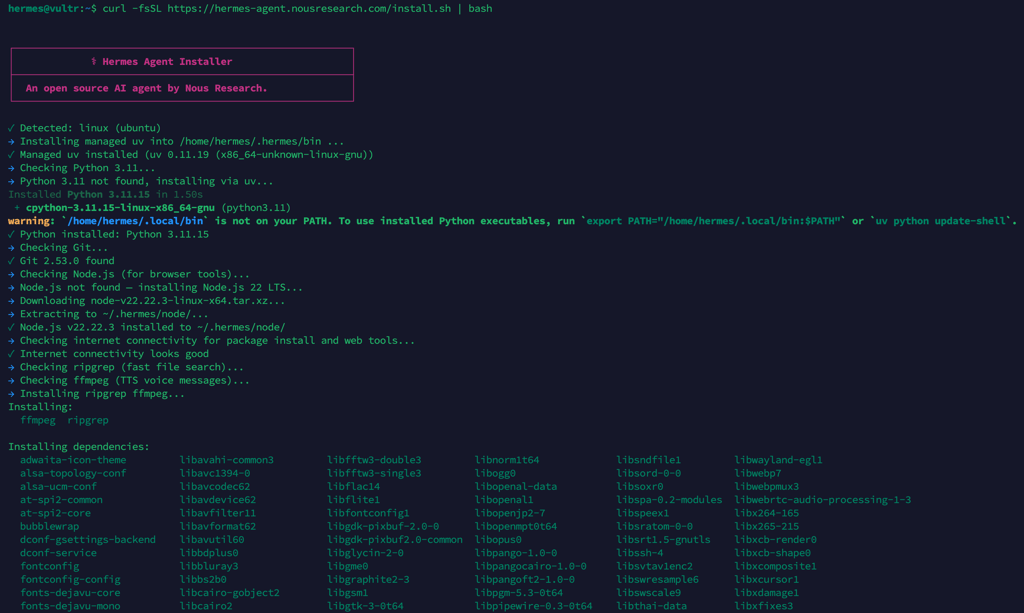Click the package name 'libxcursor1'

tap(767, 579)
